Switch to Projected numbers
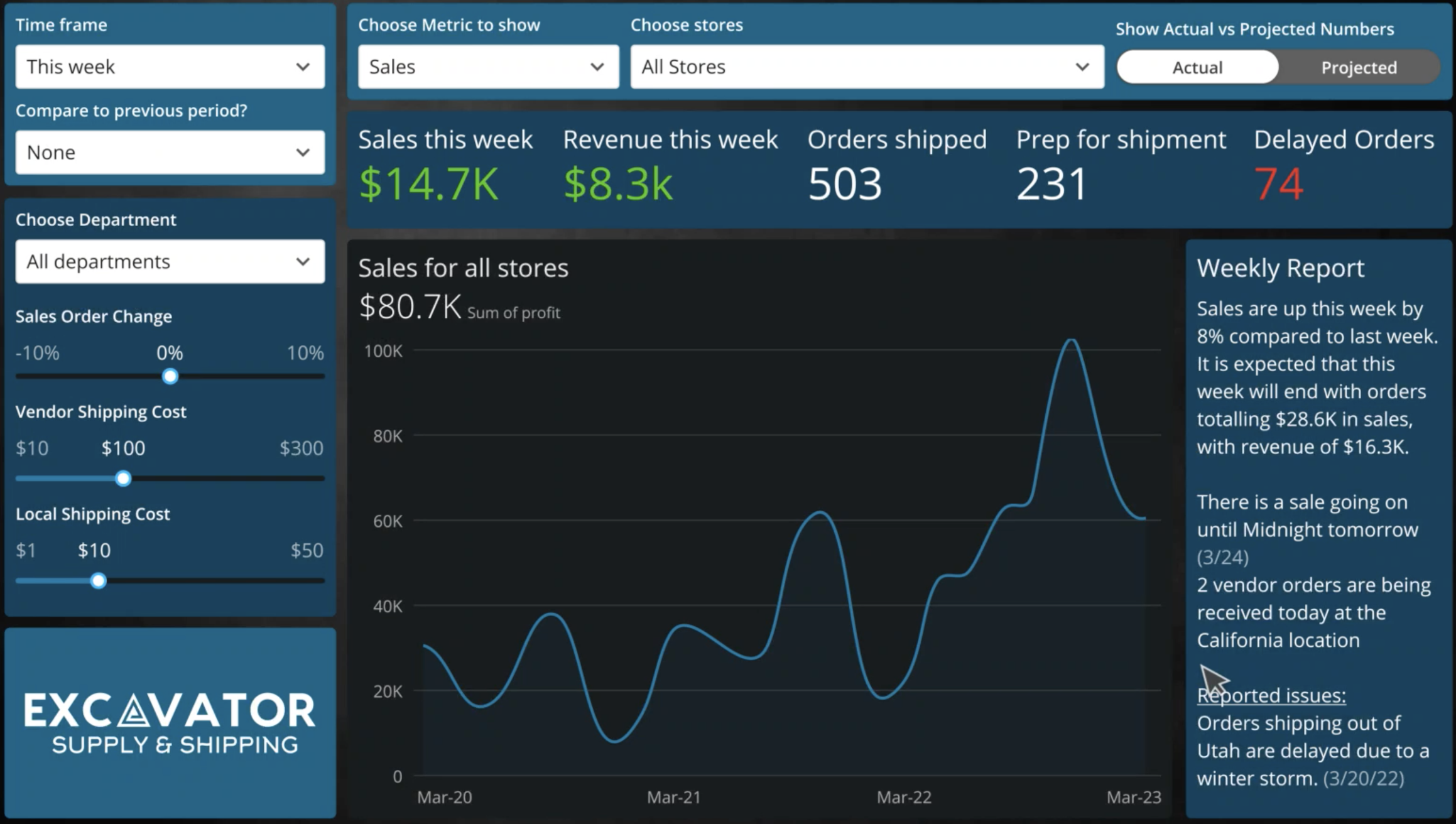 pyautogui.click(x=1358, y=67)
